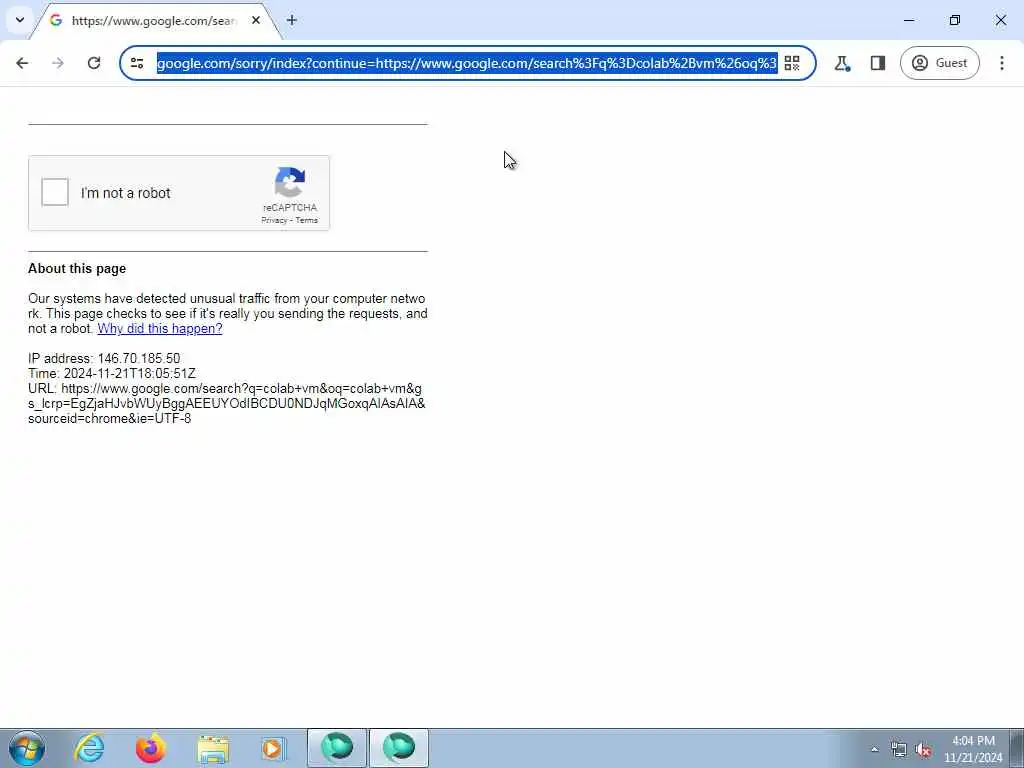Launch Internet Explorer from taskbar
The image size is (1024, 768).
89,748
